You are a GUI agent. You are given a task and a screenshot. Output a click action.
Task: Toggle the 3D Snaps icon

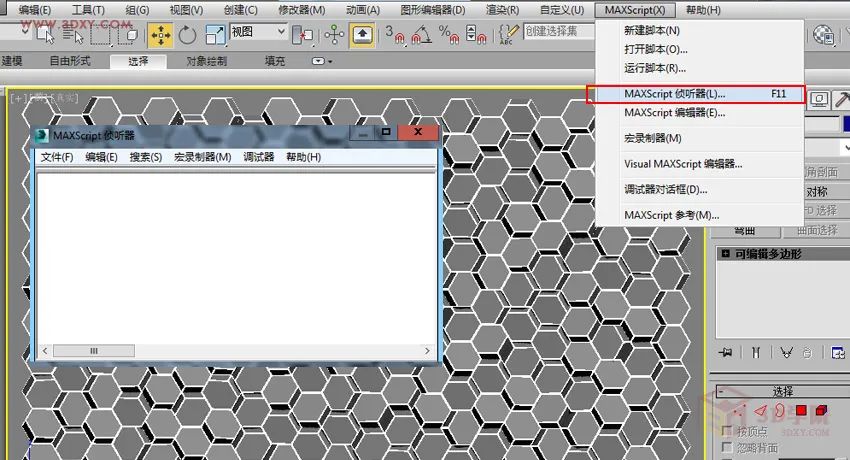pyautogui.click(x=395, y=35)
